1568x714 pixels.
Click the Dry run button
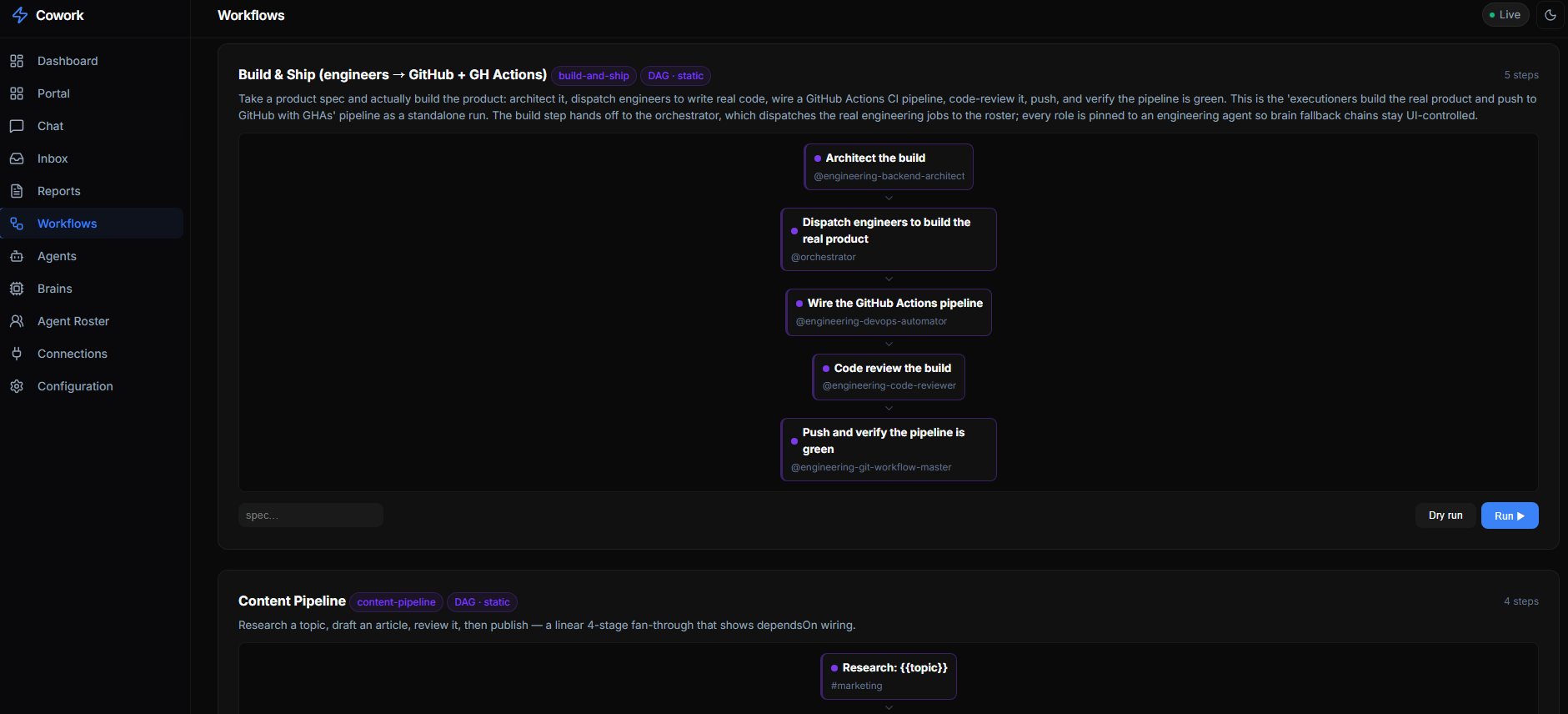(x=1445, y=515)
